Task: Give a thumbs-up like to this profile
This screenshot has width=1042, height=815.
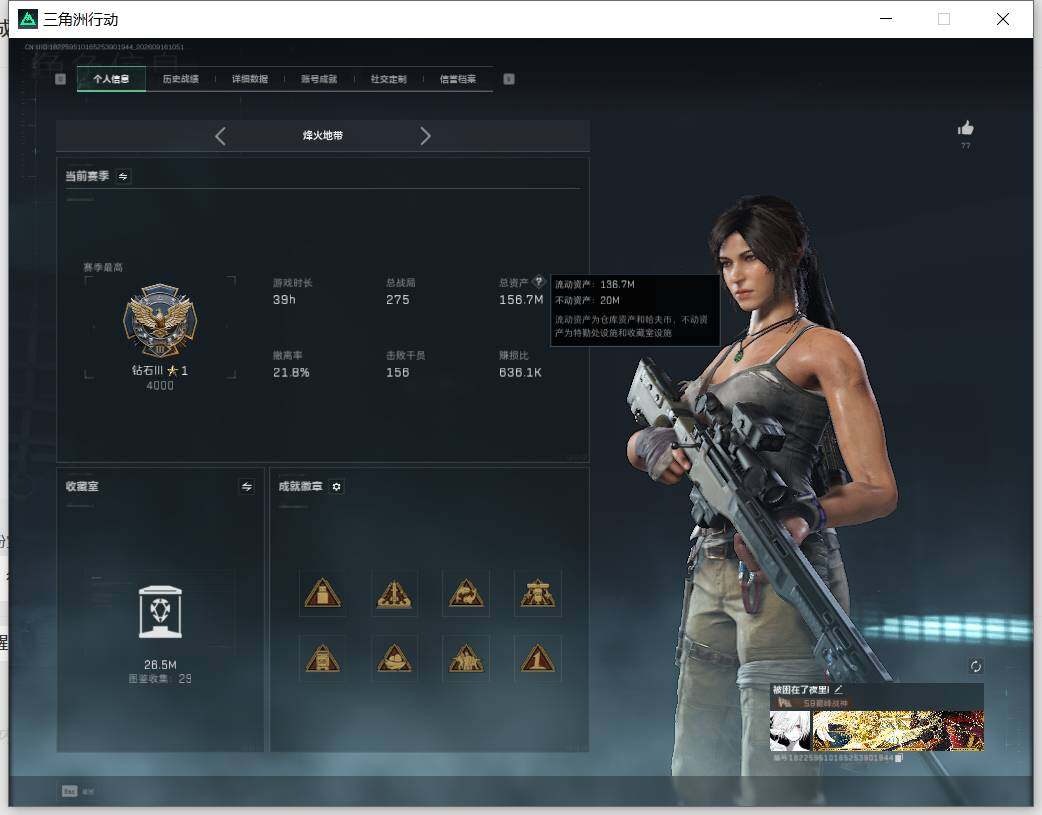Action: 966,128
